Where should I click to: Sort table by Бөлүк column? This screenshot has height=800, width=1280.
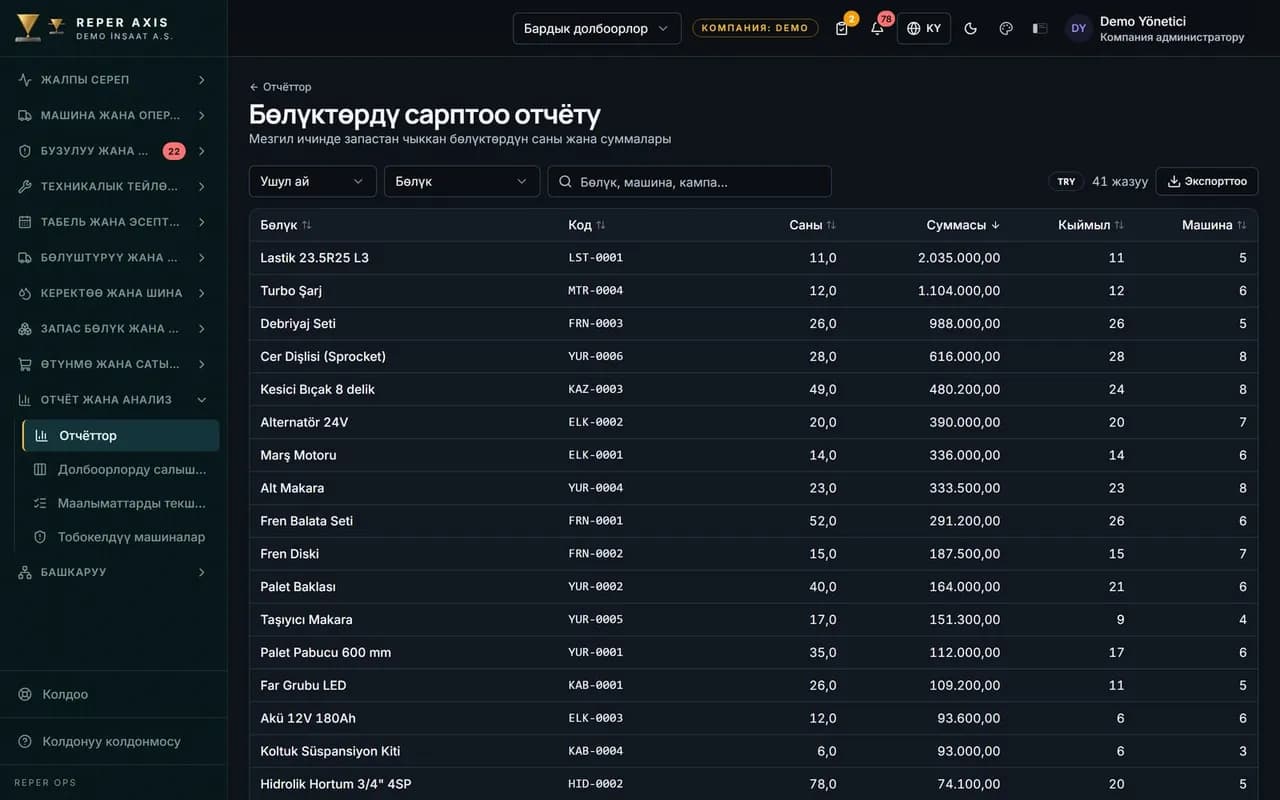[286, 225]
